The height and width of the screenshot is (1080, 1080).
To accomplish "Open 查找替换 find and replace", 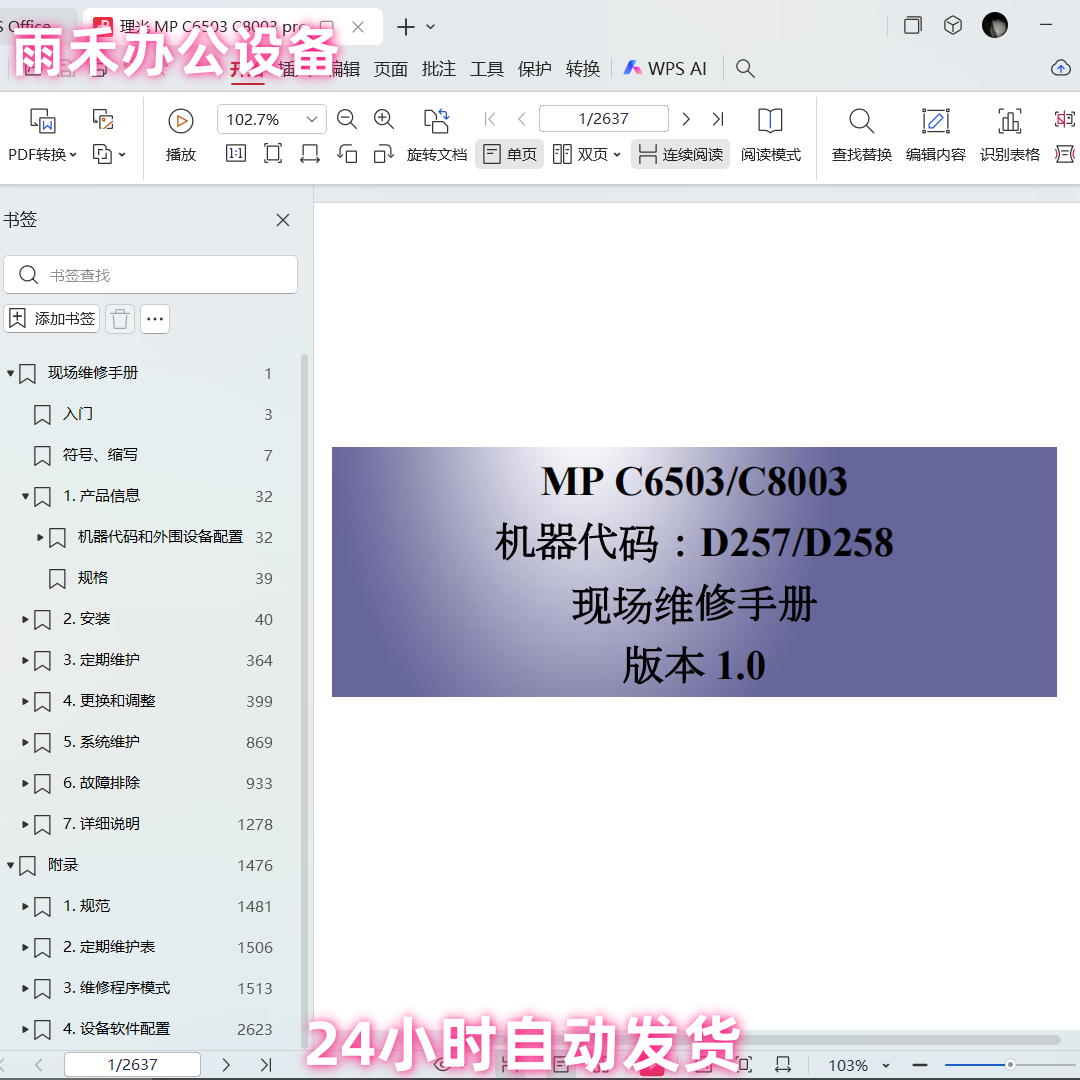I will tap(862, 136).
